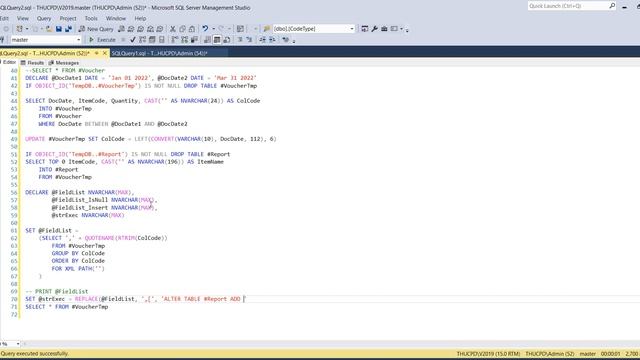The height and width of the screenshot is (360, 640).
Task: Parse the query with the checkmark icon
Action: pyautogui.click(x=133, y=40)
